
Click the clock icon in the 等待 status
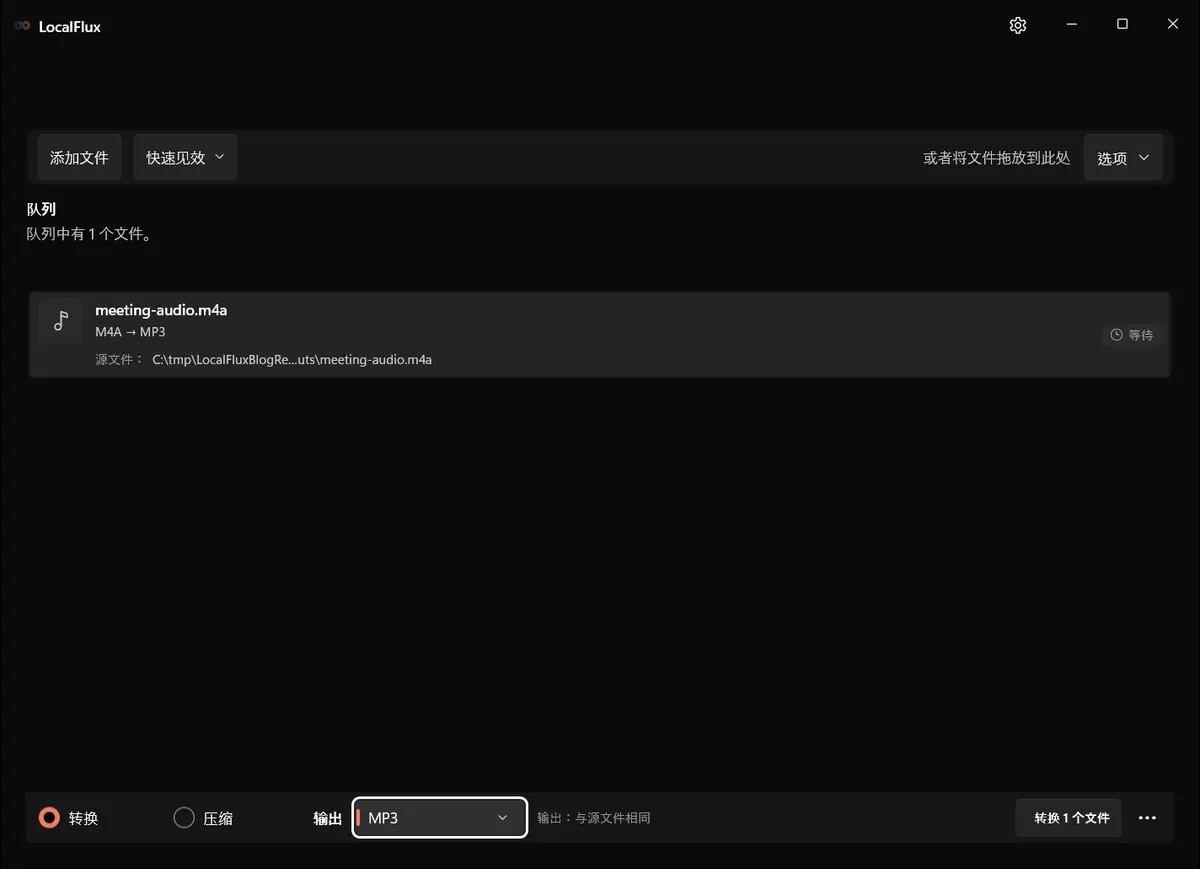tap(1117, 335)
